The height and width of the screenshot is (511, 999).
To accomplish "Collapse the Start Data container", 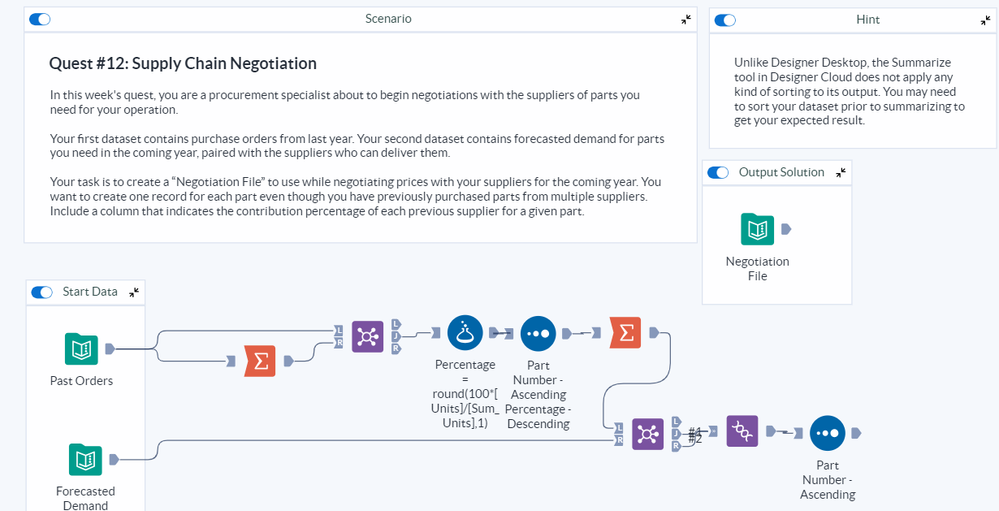I will (x=134, y=292).
